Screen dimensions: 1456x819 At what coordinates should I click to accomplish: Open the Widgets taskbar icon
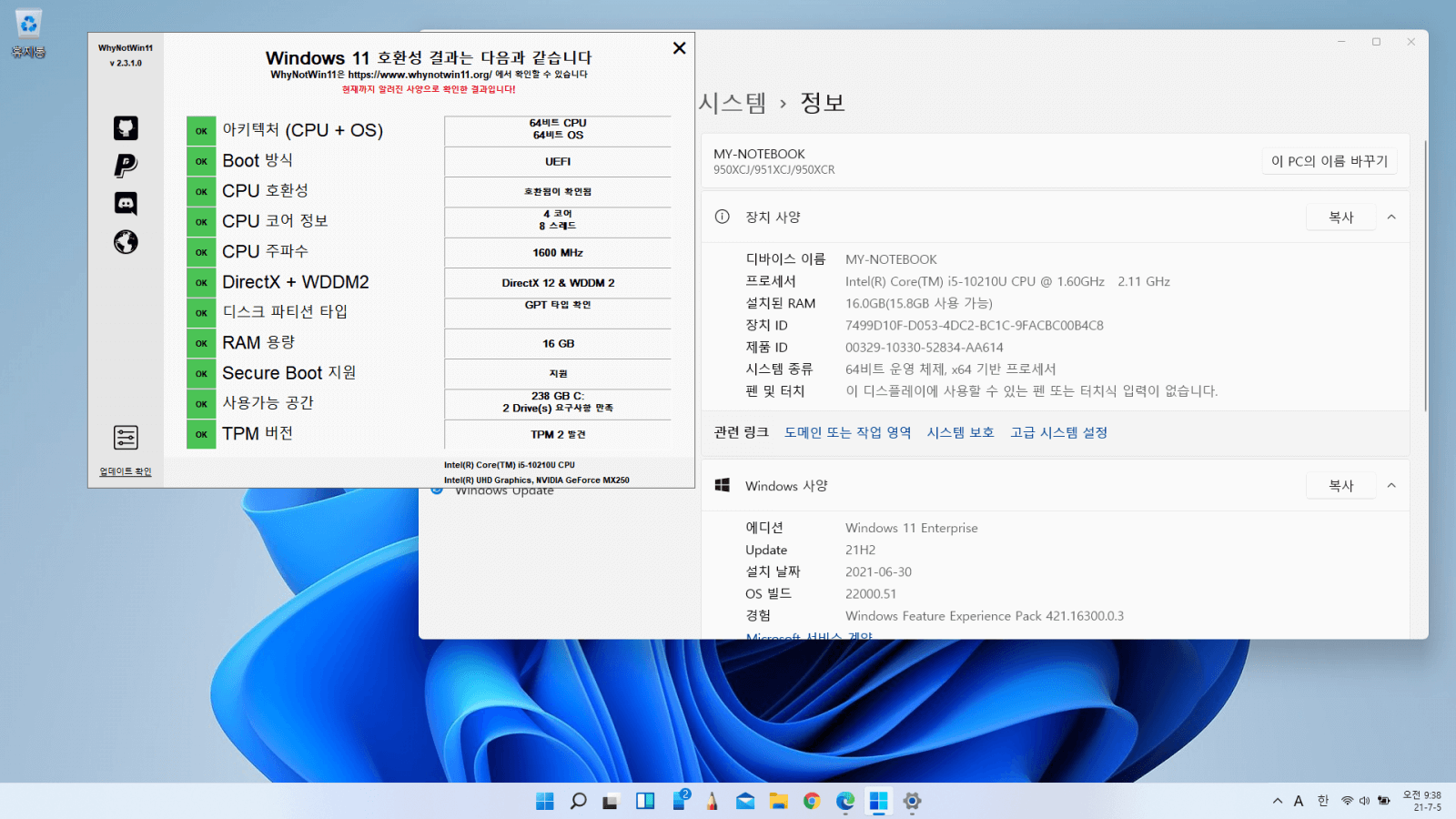point(645,801)
